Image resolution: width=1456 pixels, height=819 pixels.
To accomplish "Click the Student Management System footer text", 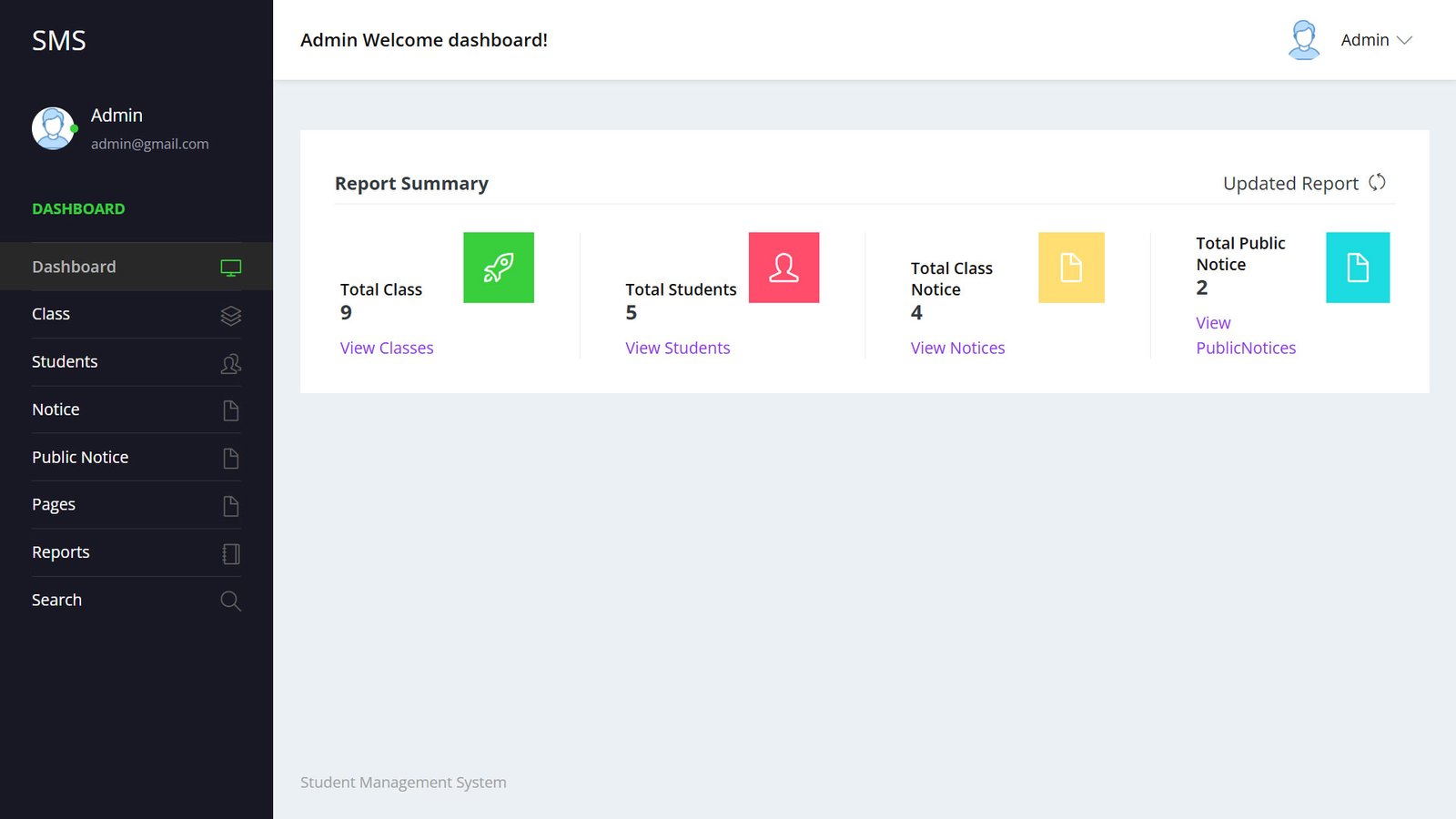I will [403, 783].
